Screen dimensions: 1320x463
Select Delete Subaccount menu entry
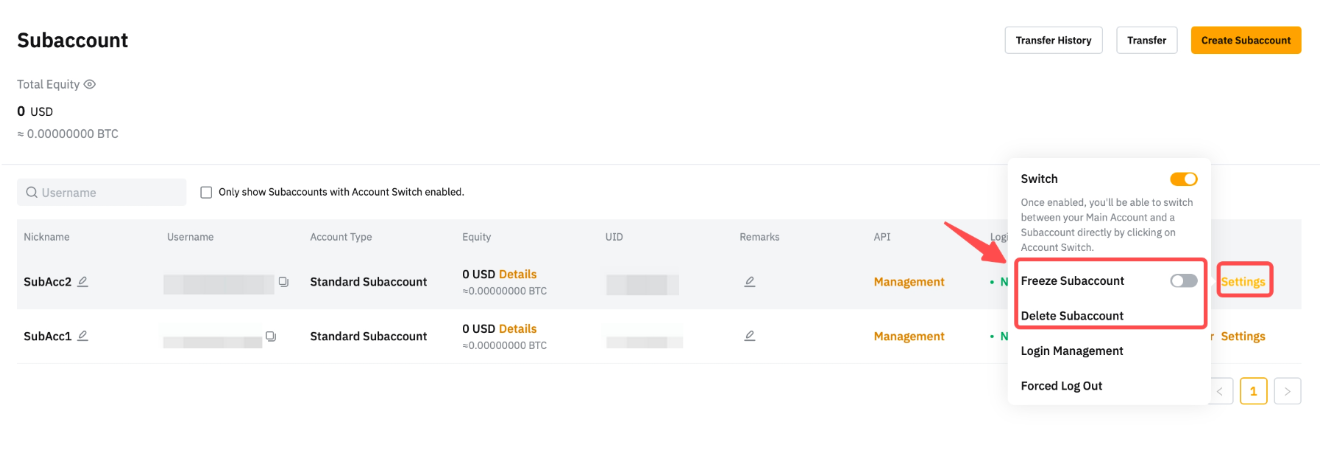point(1072,316)
